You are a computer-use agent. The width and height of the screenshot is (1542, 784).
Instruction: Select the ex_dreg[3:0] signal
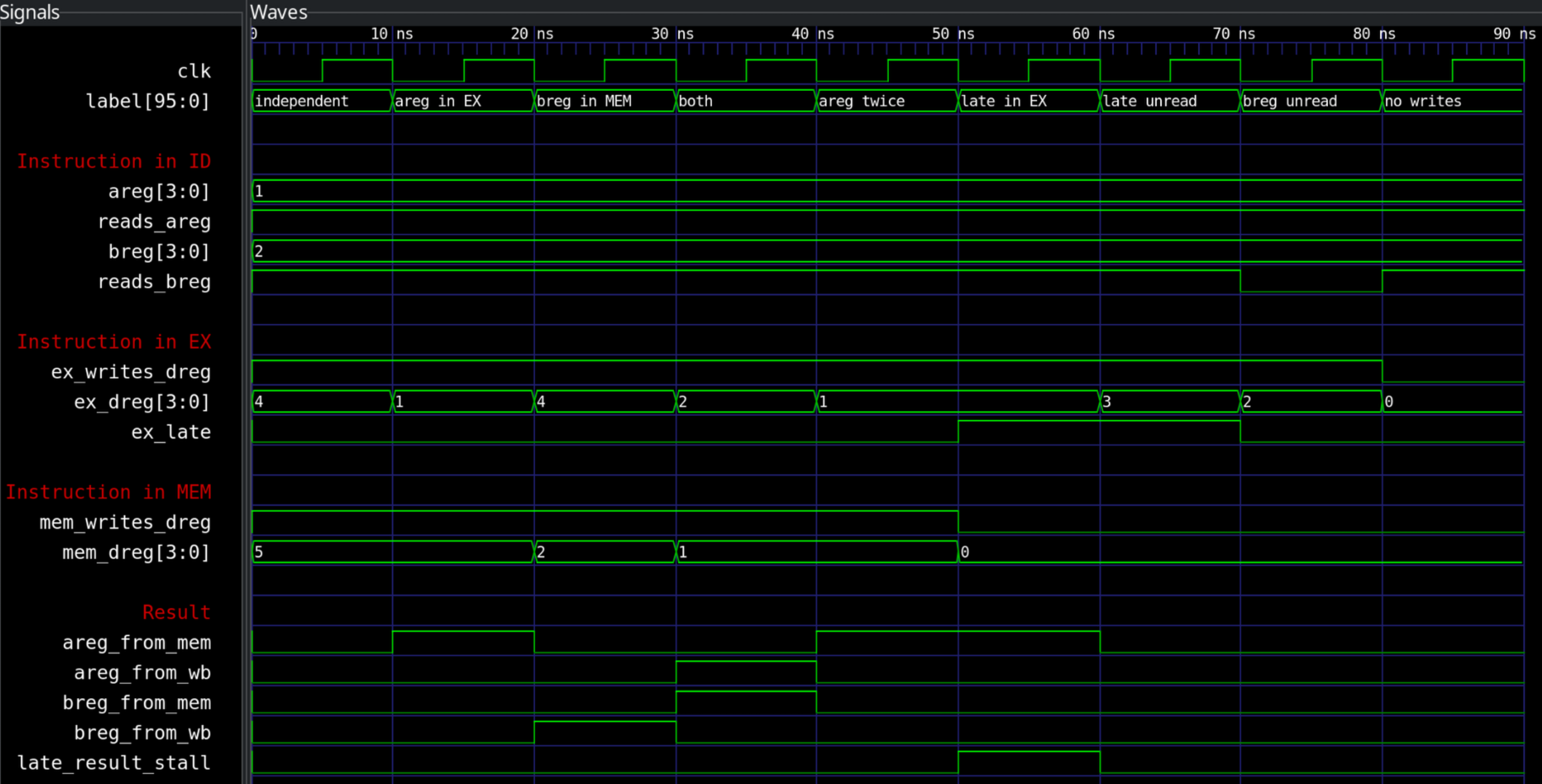point(142,402)
